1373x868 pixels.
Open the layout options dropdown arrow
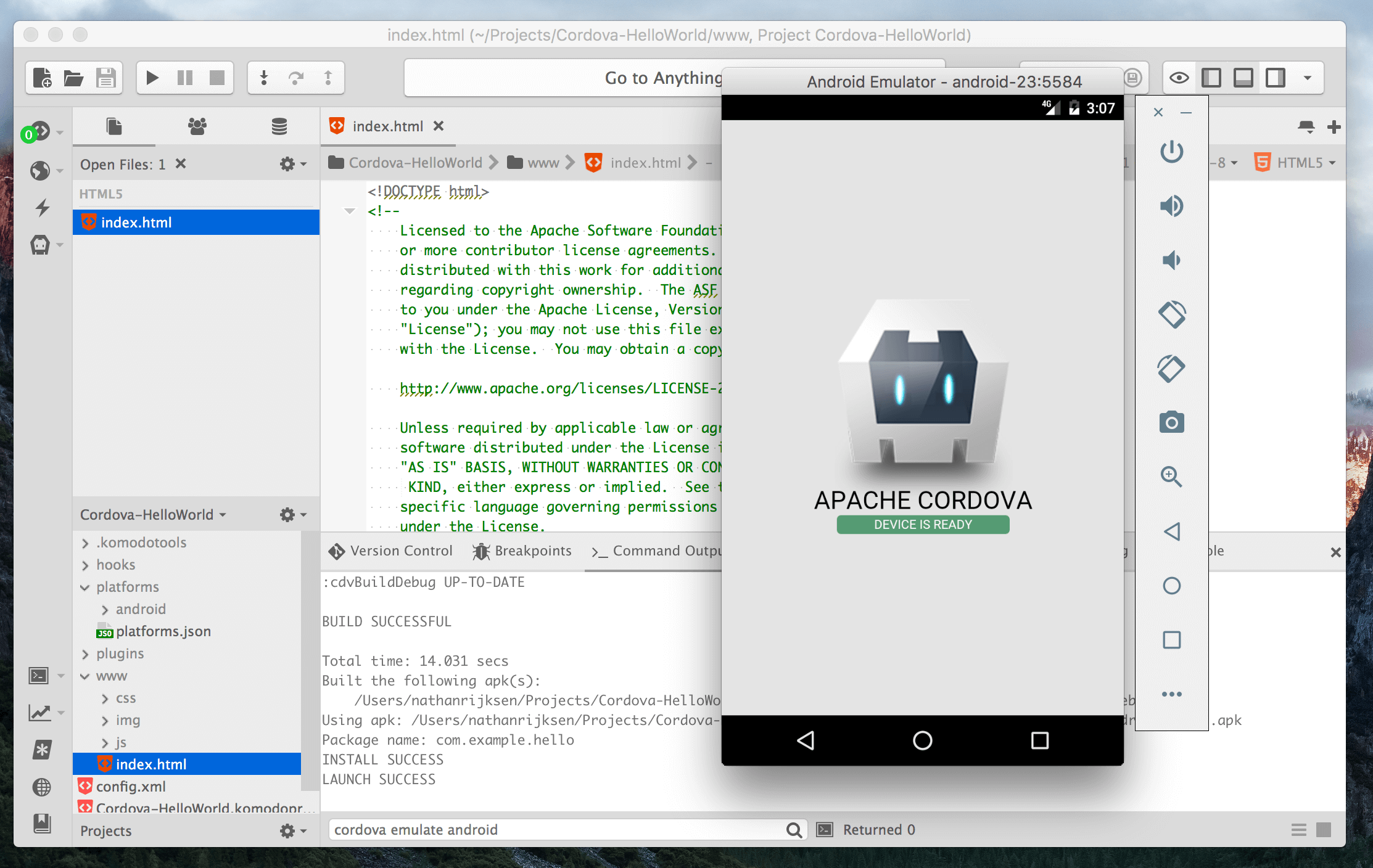(x=1307, y=78)
